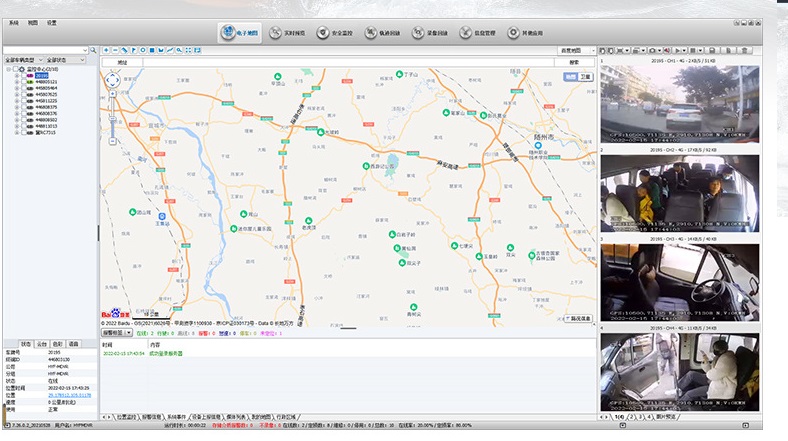Click the zoom-in plus icon on map toolbar
Screen dimensions: 788x441
click(x=108, y=50)
